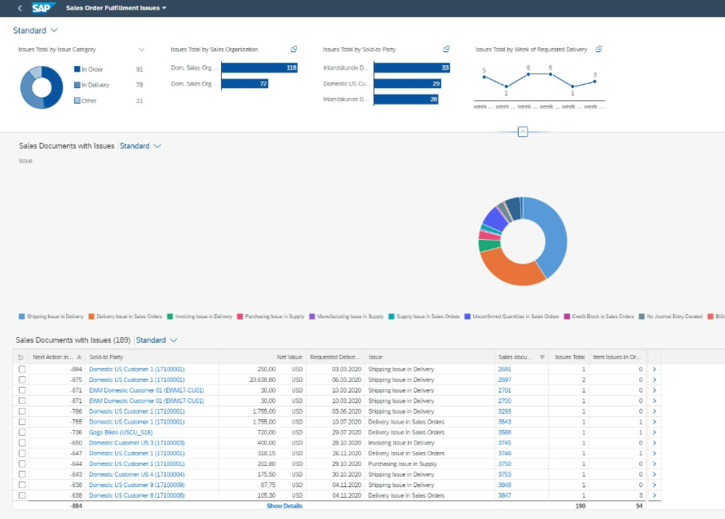Click No Journal Entry Created legend item
Image resolution: width=725 pixels, height=519 pixels.
[x=670, y=316]
